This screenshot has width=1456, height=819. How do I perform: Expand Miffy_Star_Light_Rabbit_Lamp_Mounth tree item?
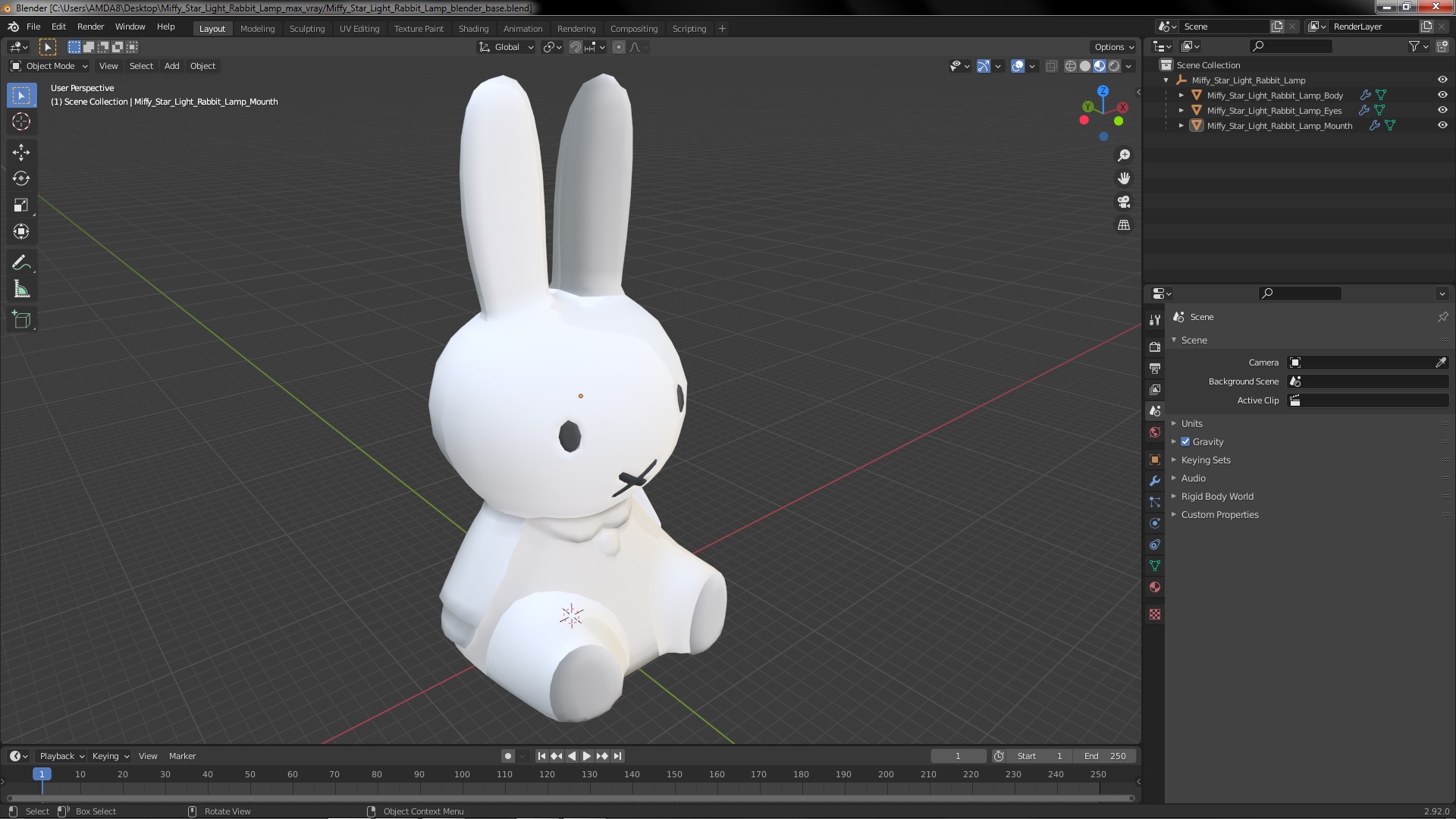point(1181,126)
